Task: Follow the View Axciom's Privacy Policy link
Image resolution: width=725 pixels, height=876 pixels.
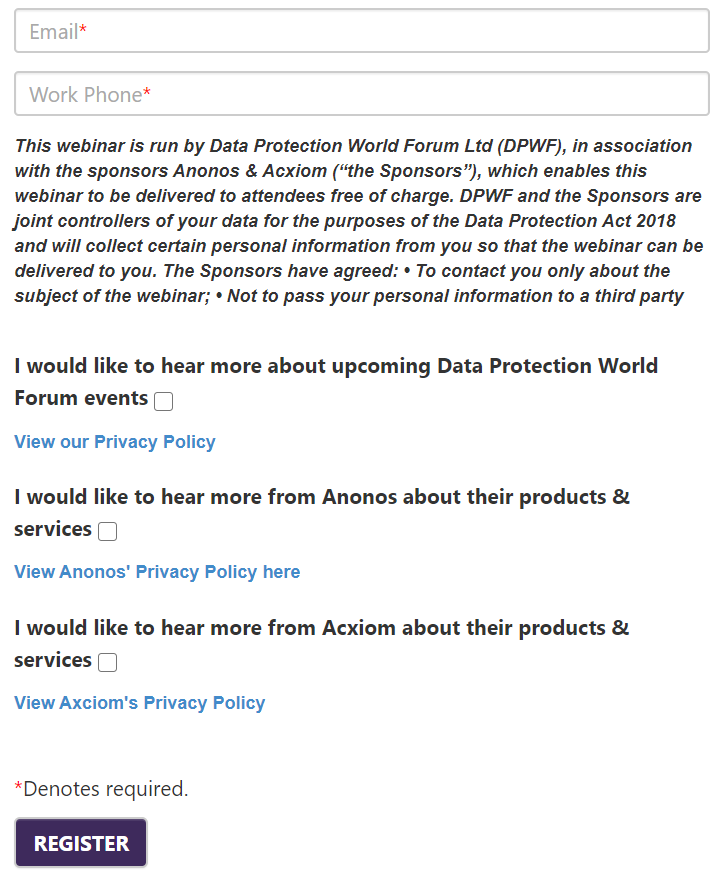Action: click(140, 703)
